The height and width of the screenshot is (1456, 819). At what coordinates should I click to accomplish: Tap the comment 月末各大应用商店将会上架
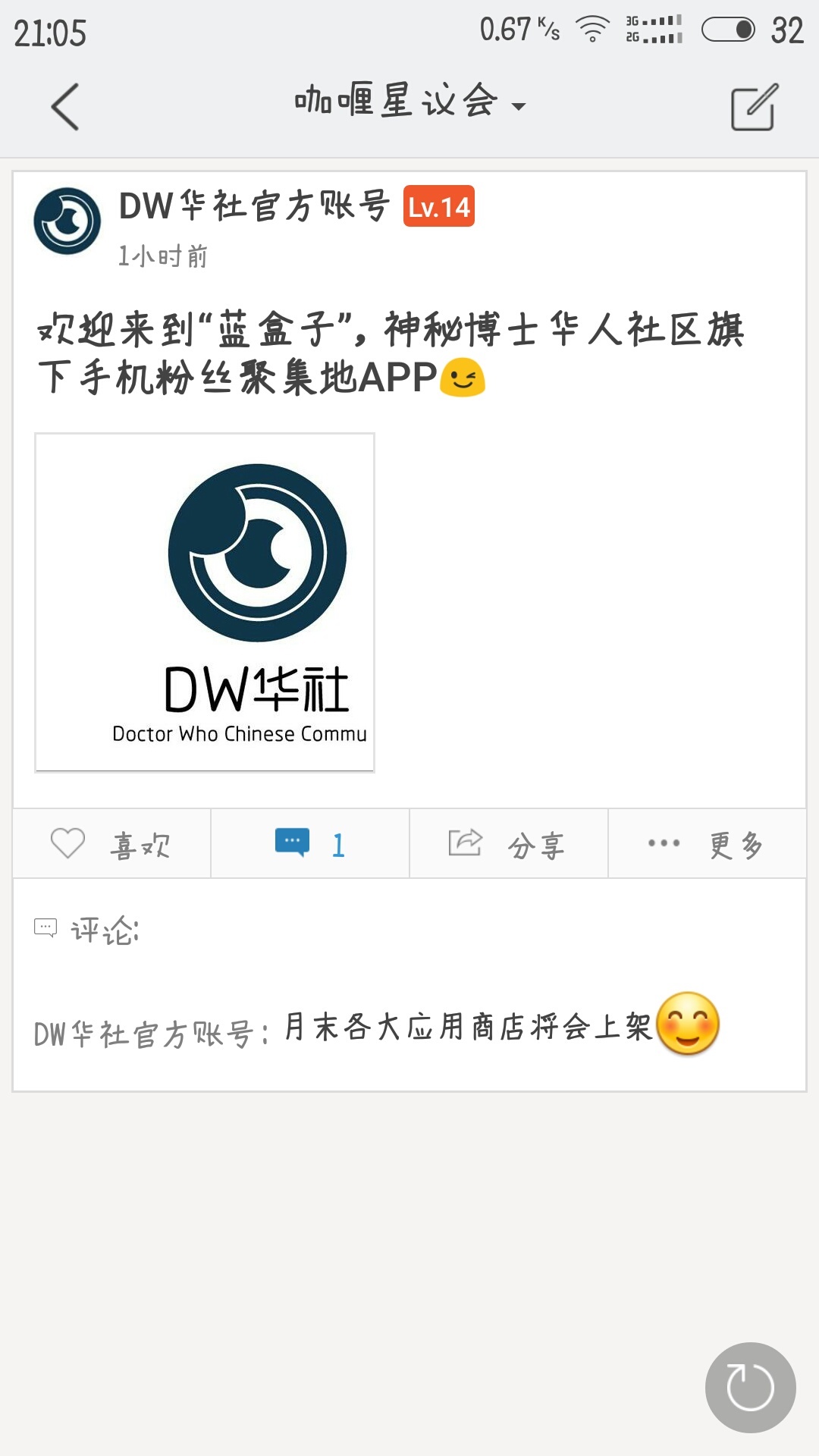[468, 1027]
